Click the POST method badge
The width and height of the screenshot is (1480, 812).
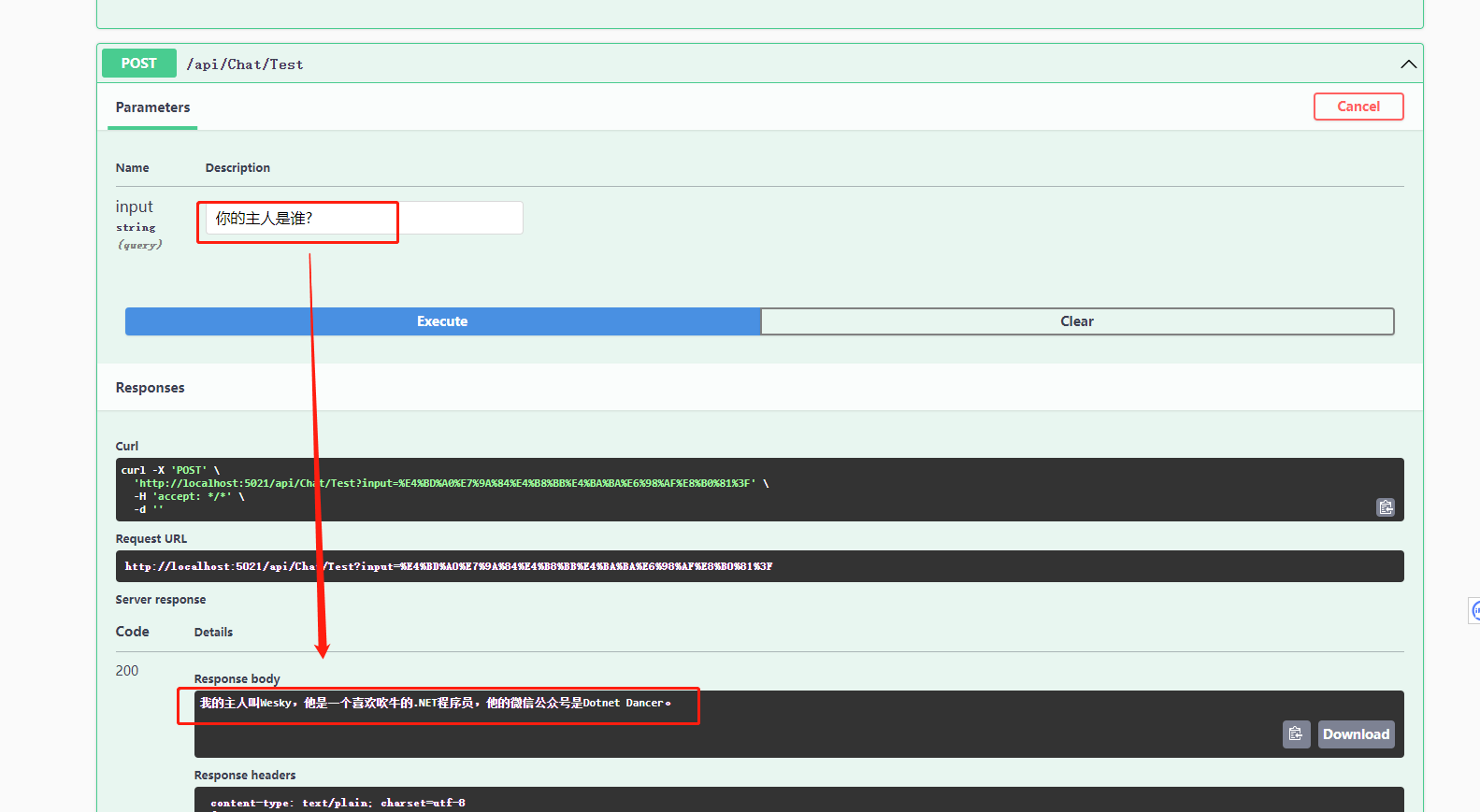click(x=139, y=64)
